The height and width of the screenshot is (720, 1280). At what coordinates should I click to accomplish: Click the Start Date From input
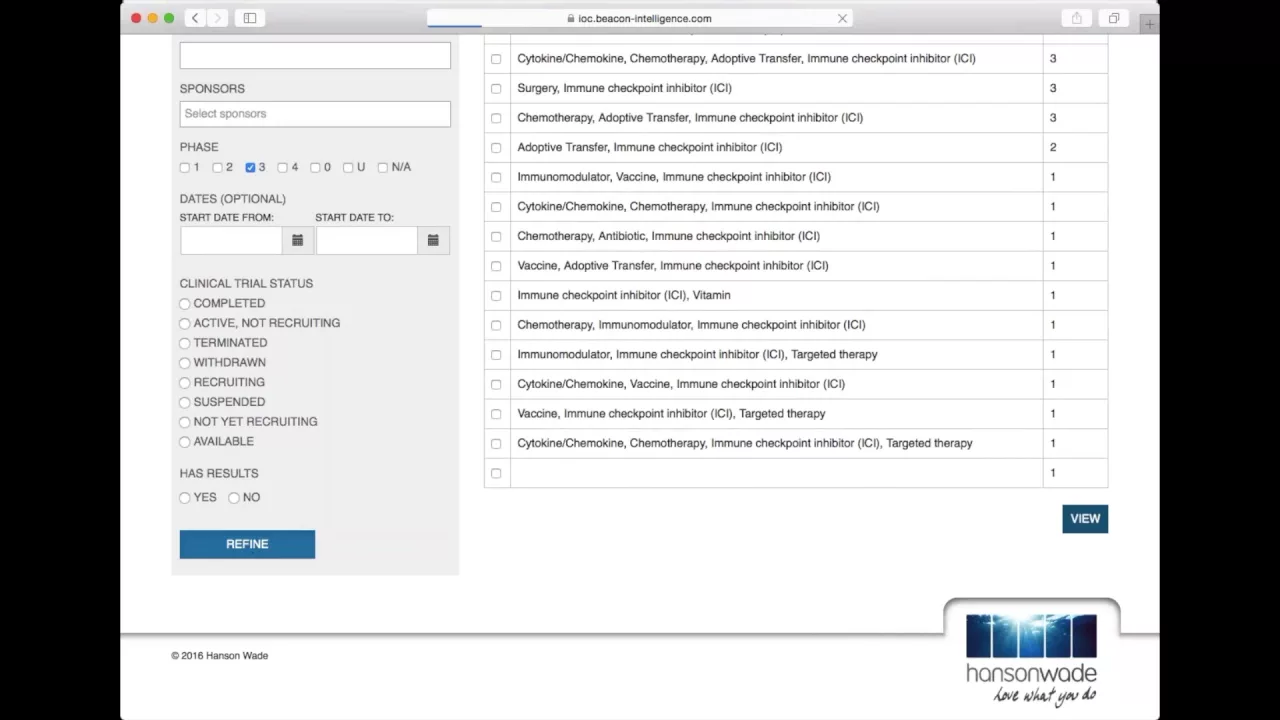[232, 240]
